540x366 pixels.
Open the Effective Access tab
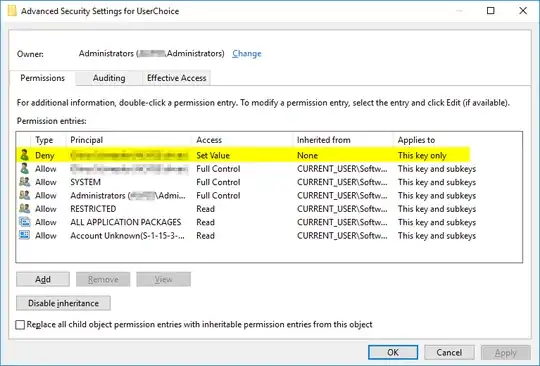click(176, 78)
